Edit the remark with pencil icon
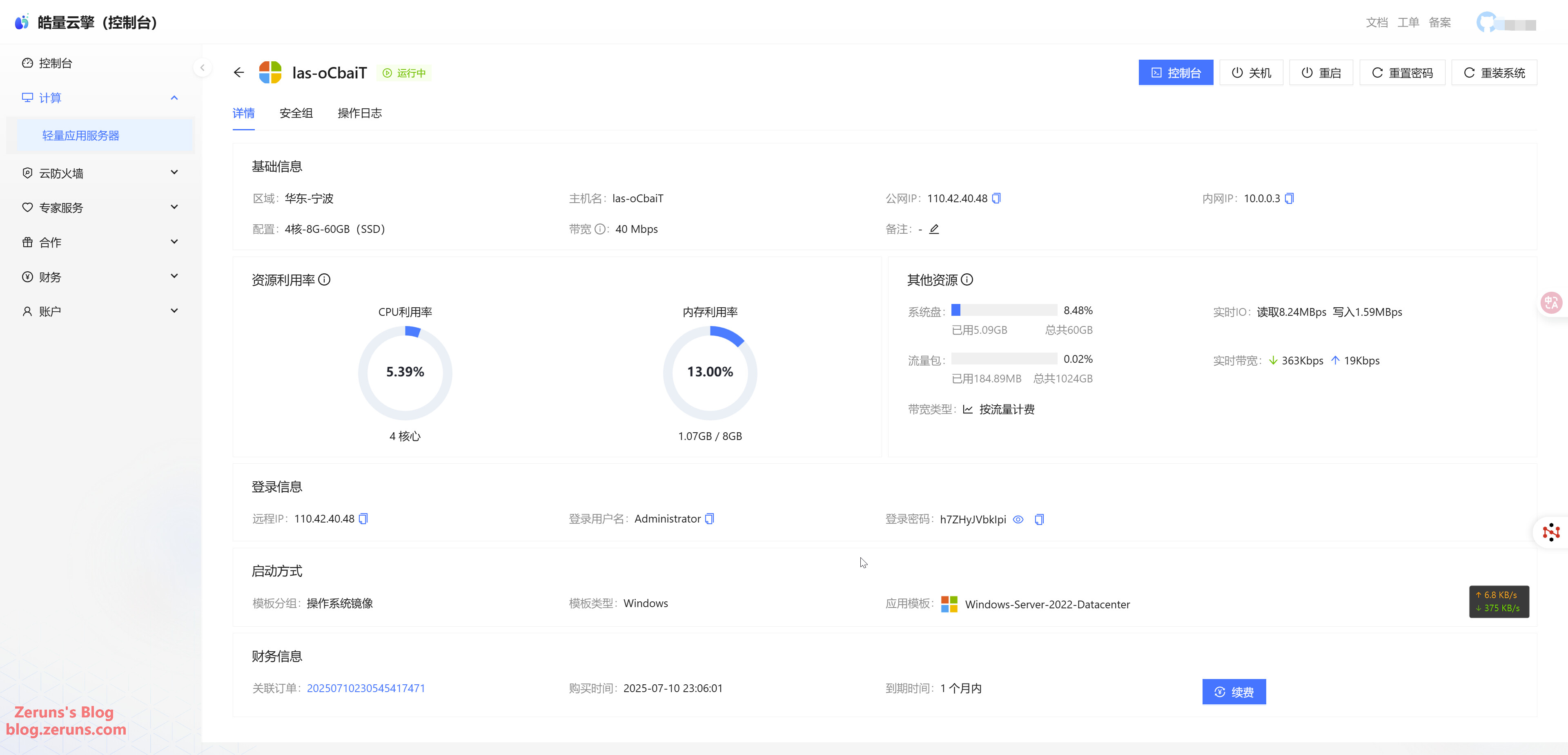The width and height of the screenshot is (1568, 755). [x=934, y=229]
